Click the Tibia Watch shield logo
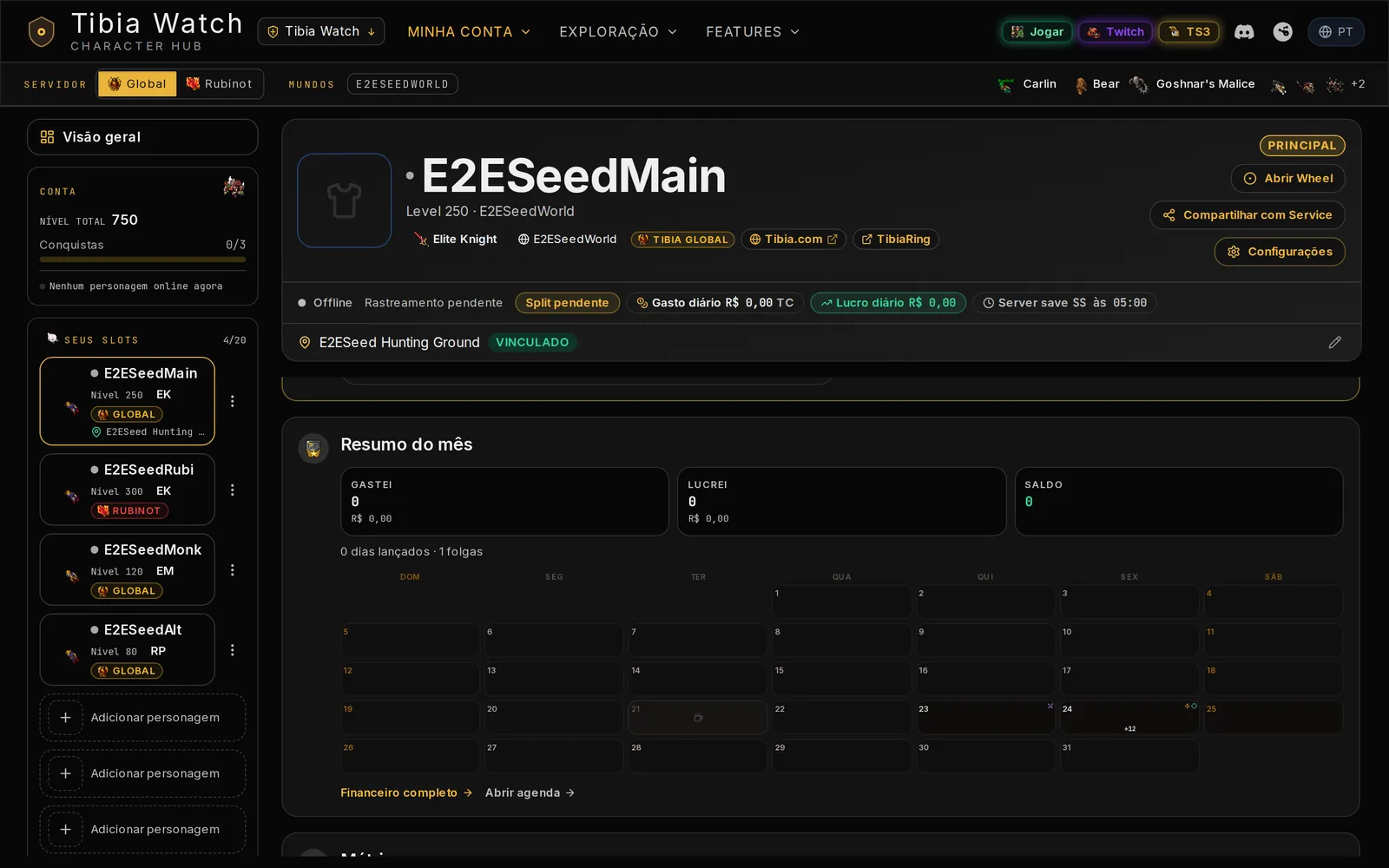This screenshot has height=868, width=1389. tap(41, 32)
